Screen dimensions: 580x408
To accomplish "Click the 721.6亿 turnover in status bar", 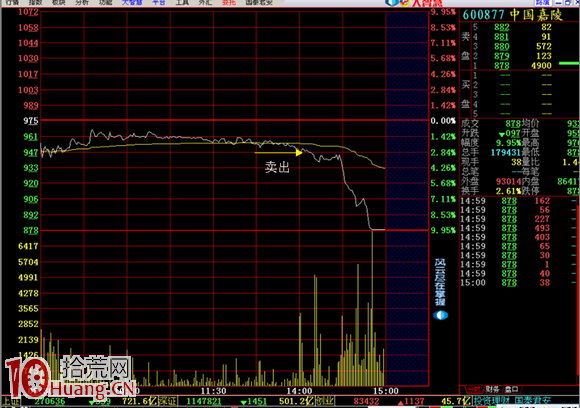I will tap(140, 401).
